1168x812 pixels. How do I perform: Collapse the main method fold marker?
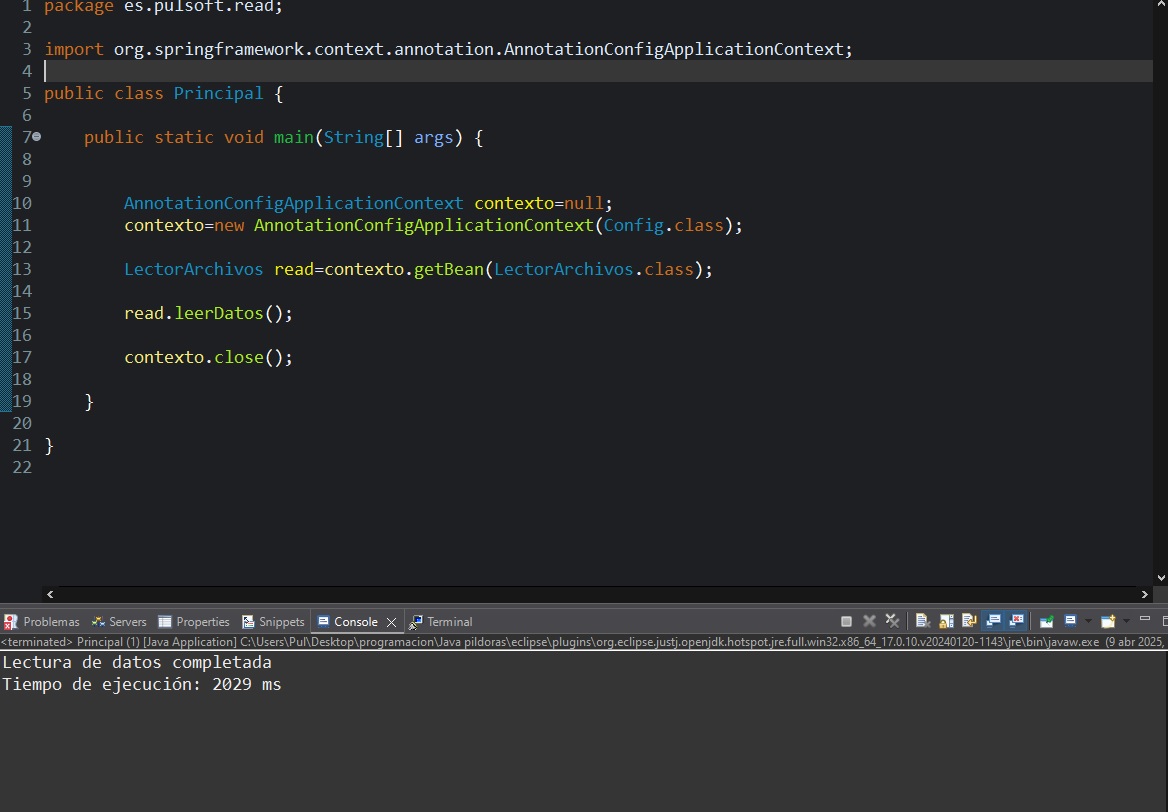pyautogui.click(x=37, y=137)
